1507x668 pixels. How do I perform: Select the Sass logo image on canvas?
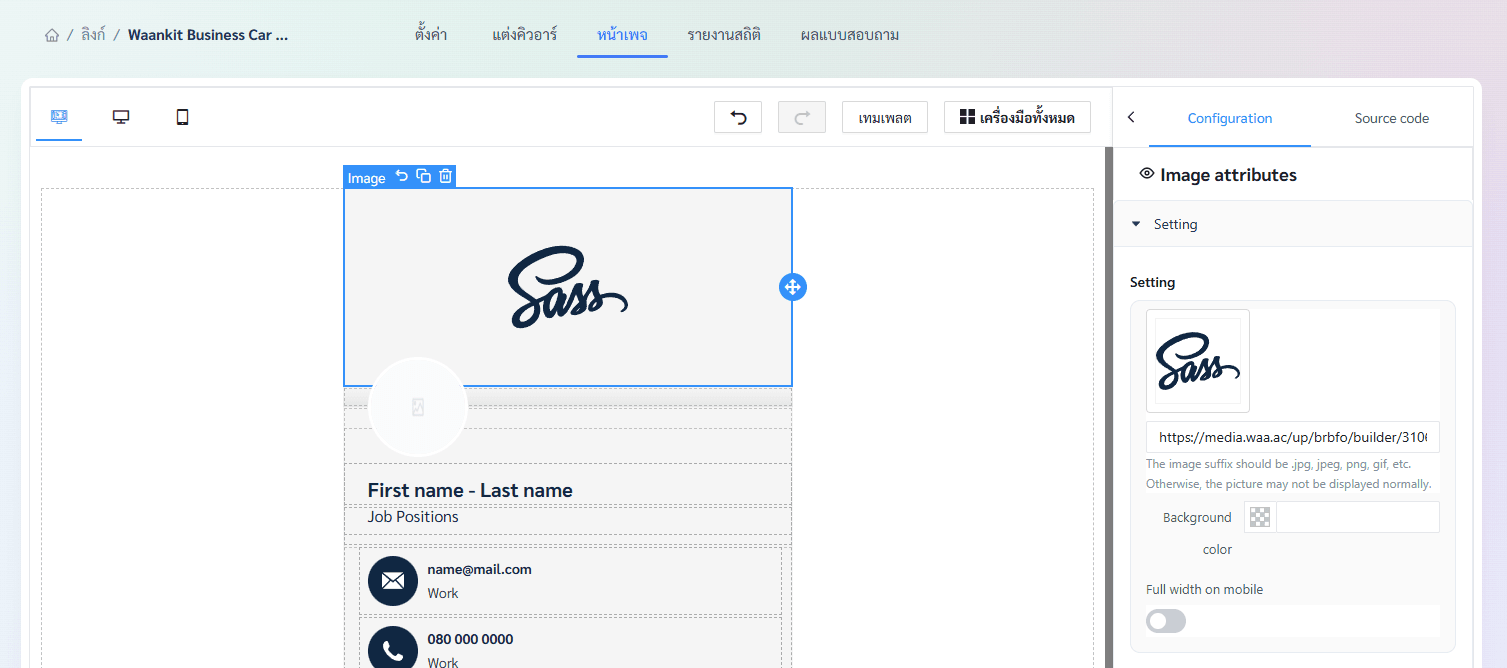[x=568, y=287]
